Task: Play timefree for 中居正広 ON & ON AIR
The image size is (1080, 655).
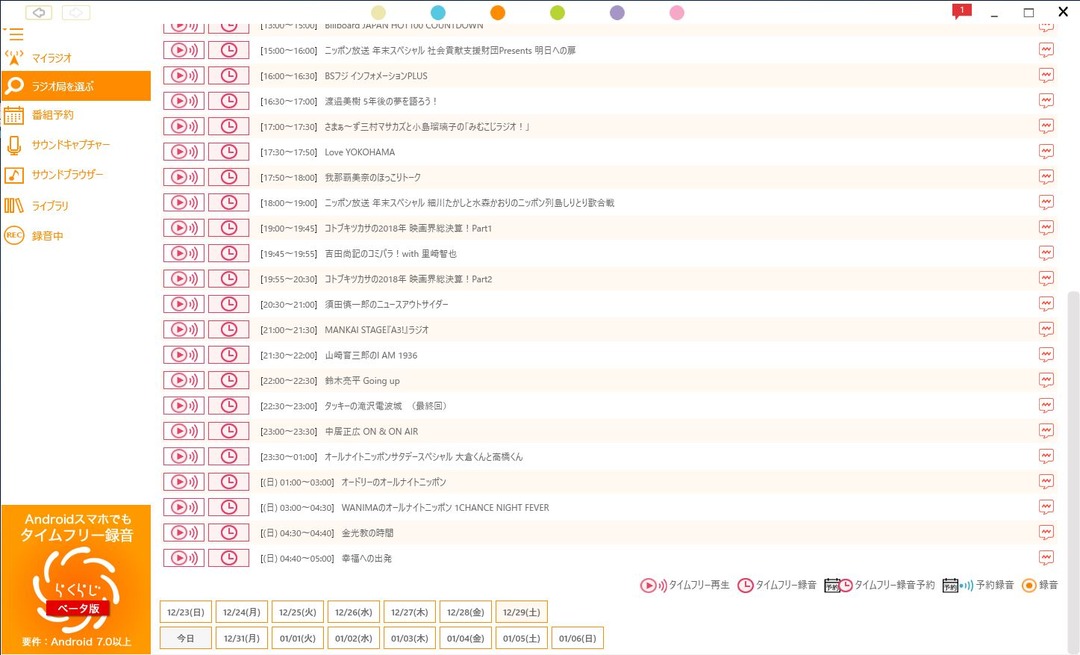Action: [184, 431]
